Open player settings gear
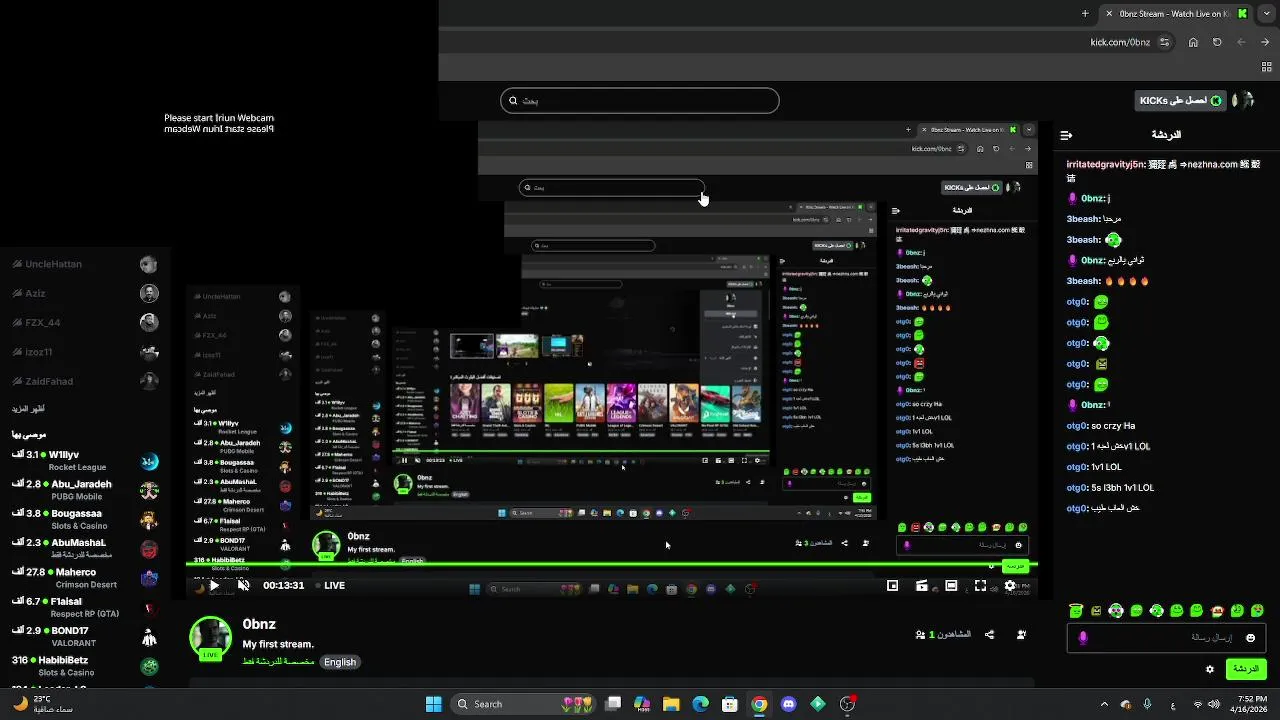Viewport: 1280px width, 720px height. coord(1010,585)
